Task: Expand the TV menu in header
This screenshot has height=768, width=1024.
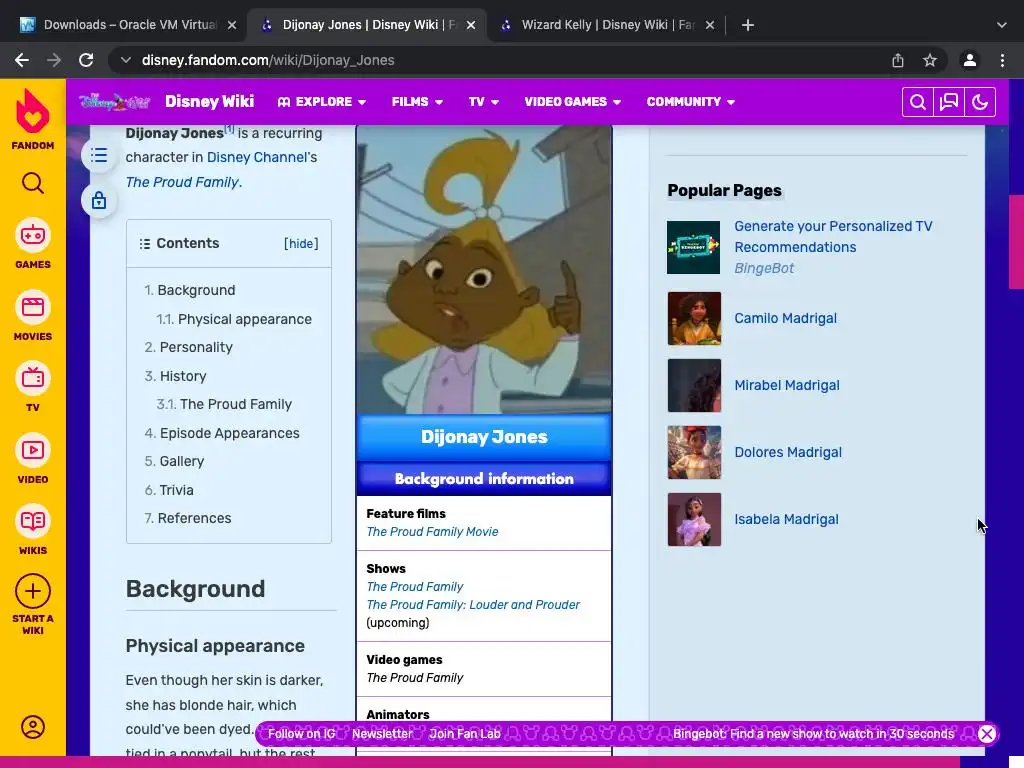Action: [x=484, y=102]
